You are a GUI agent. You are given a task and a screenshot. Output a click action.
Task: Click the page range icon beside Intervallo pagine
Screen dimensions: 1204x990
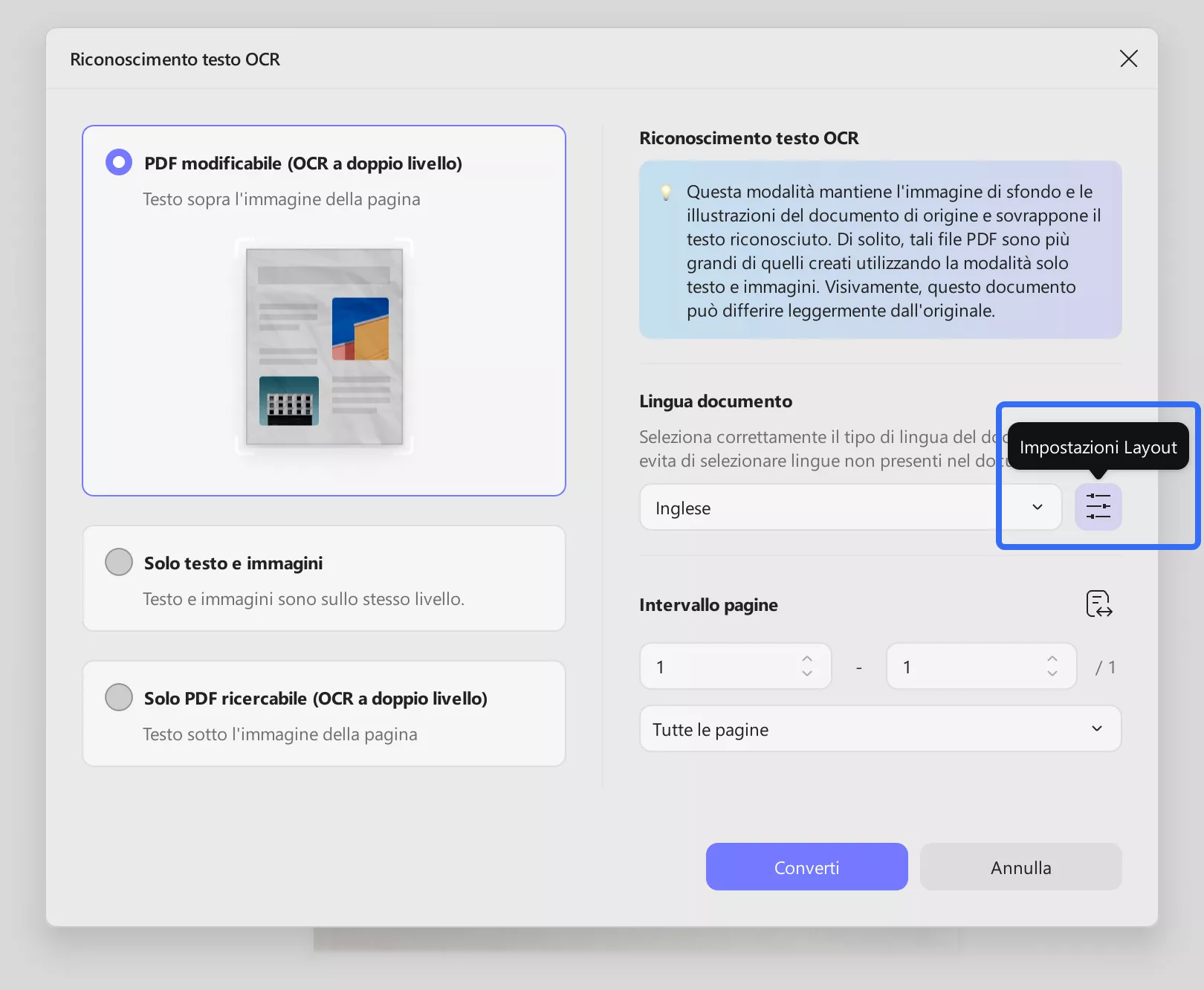[x=1098, y=604]
